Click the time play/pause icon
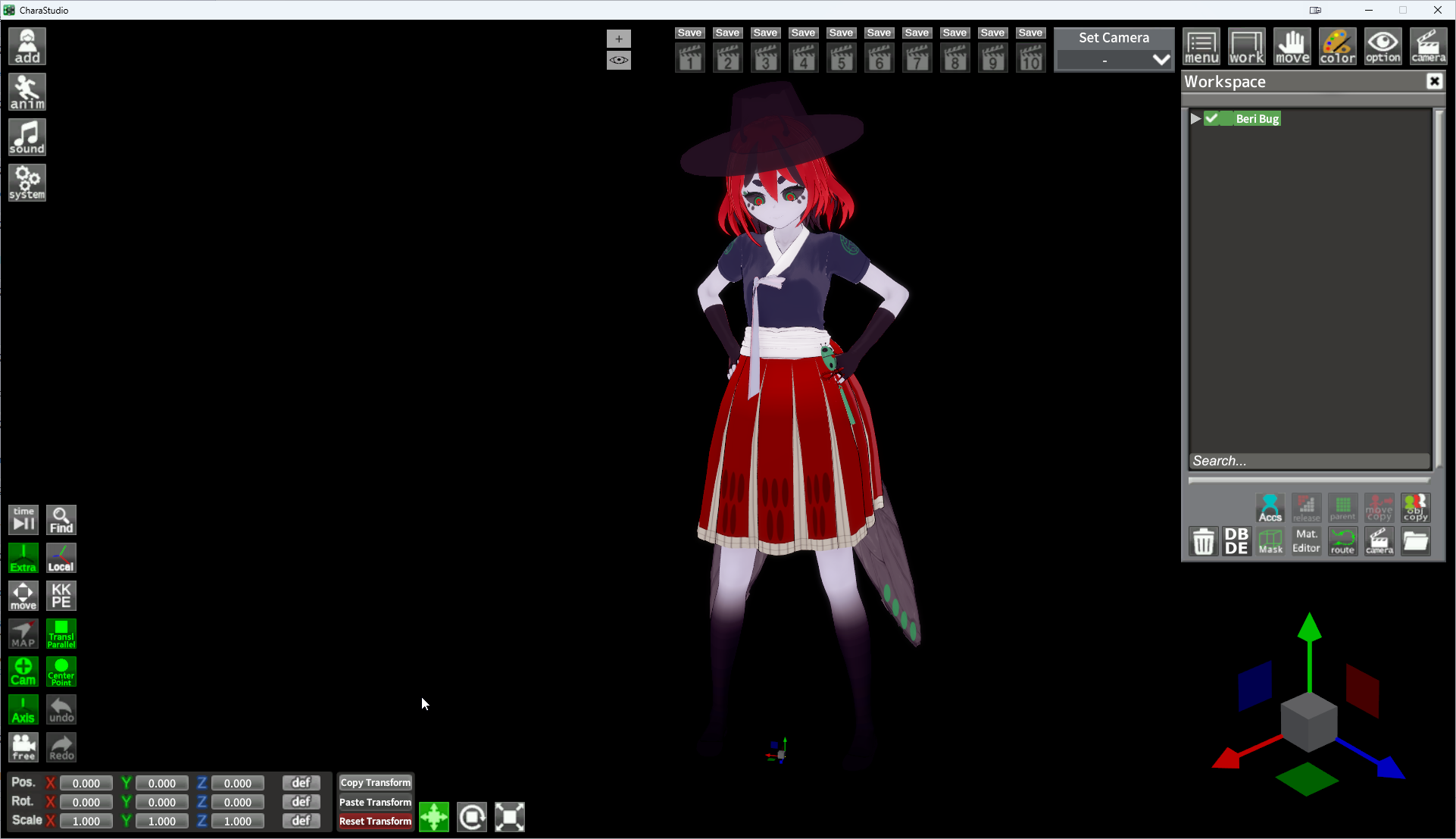This screenshot has width=1456, height=839. [23, 520]
